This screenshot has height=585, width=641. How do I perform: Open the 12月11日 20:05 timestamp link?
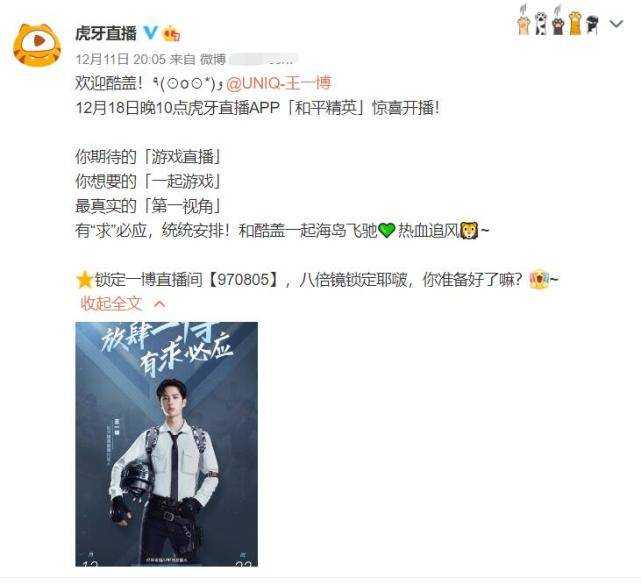click(121, 59)
